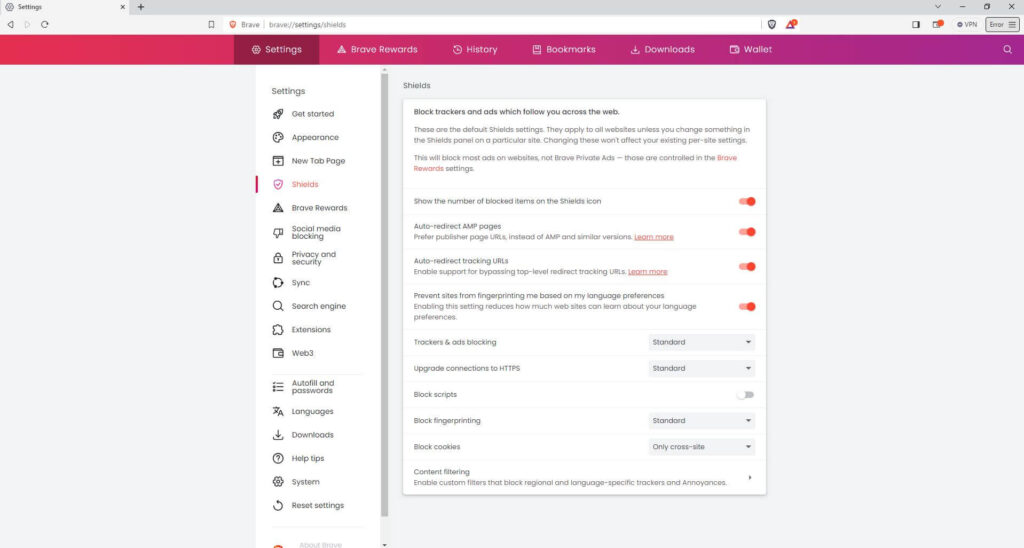Open the History top navigation tab
Screen dimensions: 1024x548
click(x=475, y=50)
